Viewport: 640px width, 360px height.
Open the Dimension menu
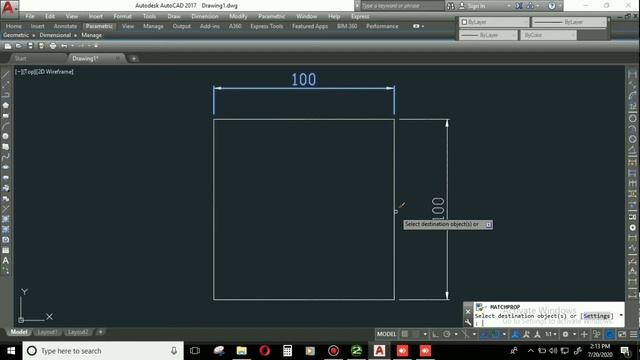pyautogui.click(x=204, y=16)
